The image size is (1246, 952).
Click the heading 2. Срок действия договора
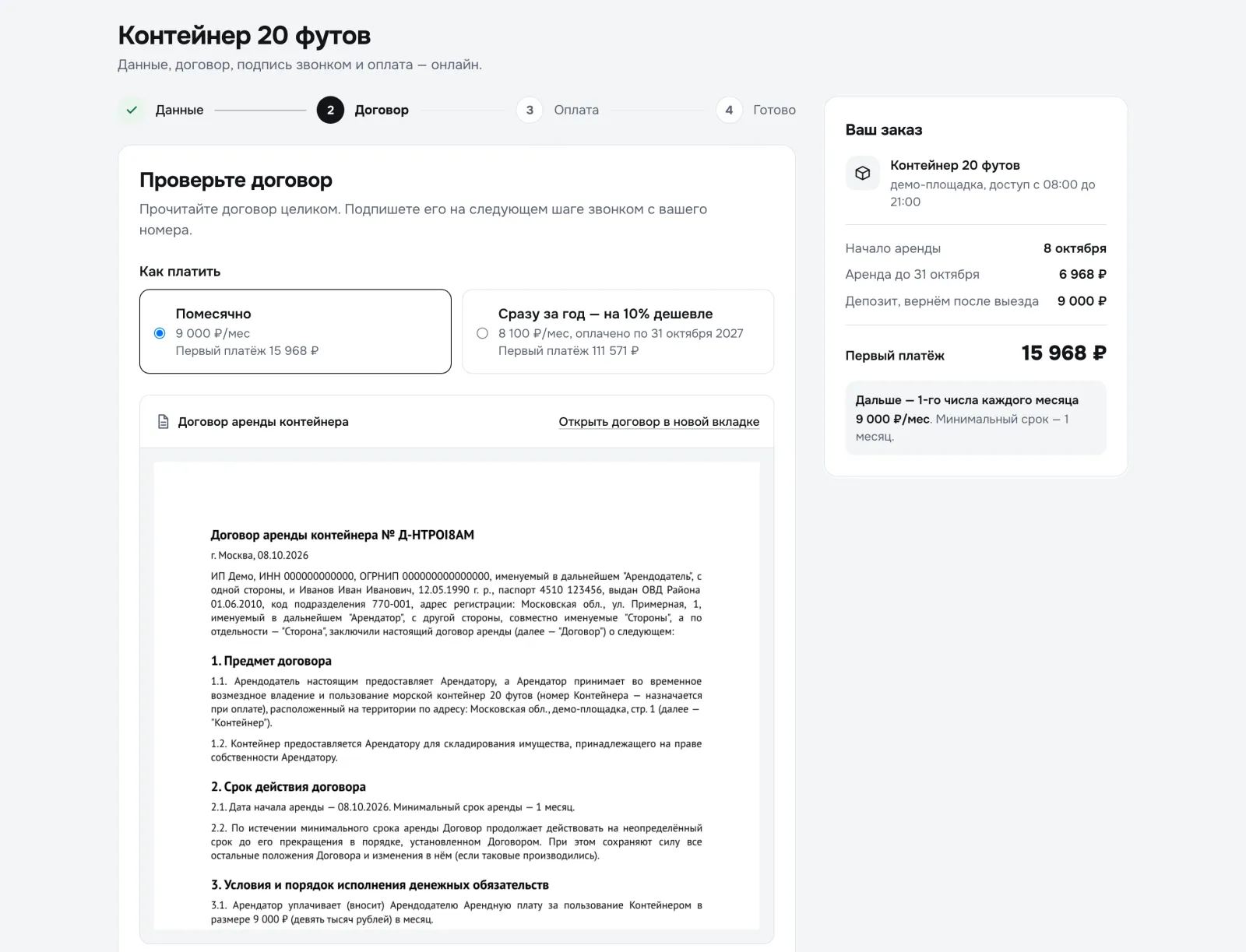(x=288, y=787)
